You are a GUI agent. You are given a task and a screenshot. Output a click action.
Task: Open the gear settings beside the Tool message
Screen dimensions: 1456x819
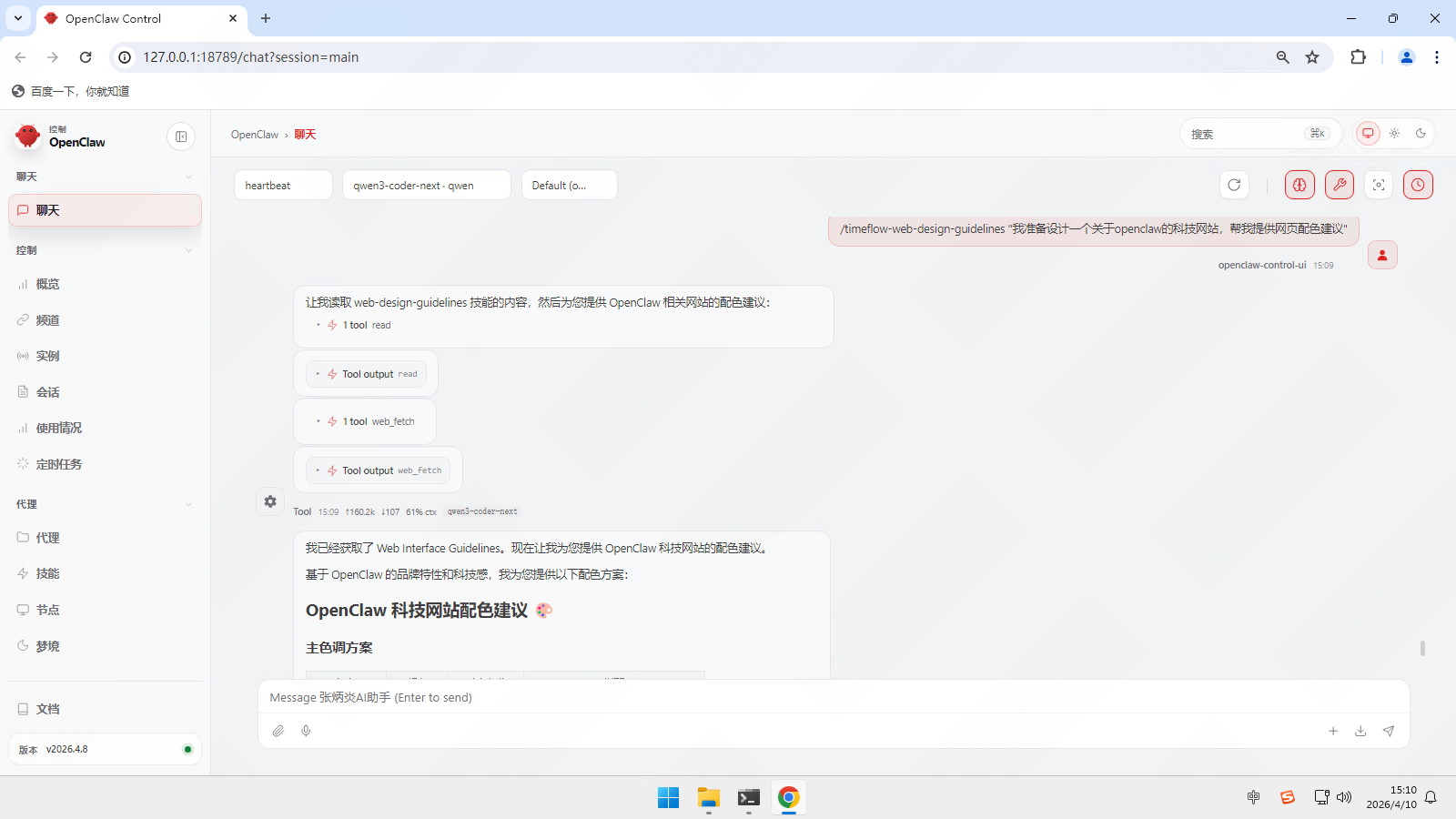(x=269, y=501)
